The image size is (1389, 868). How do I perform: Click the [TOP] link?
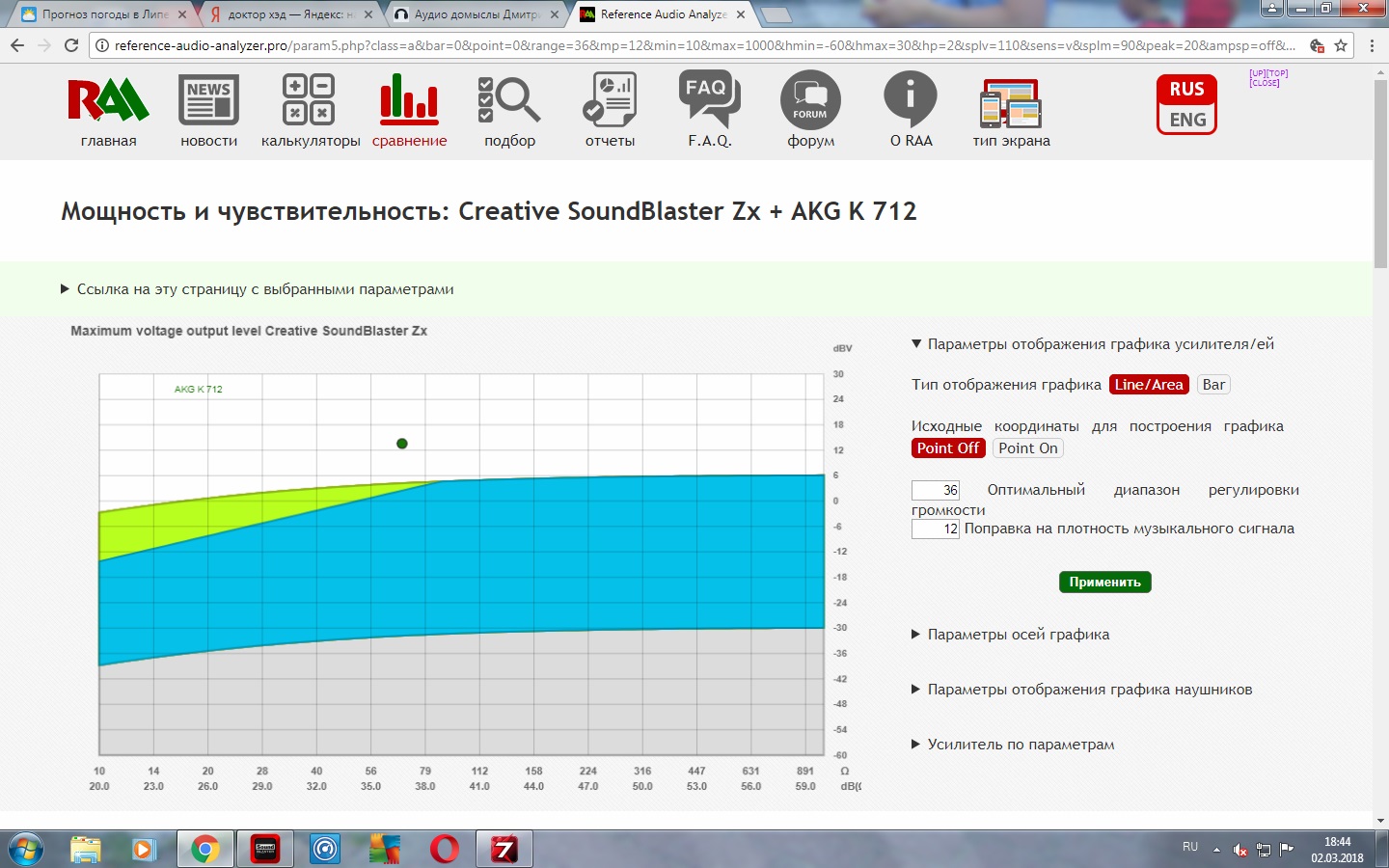[1278, 73]
